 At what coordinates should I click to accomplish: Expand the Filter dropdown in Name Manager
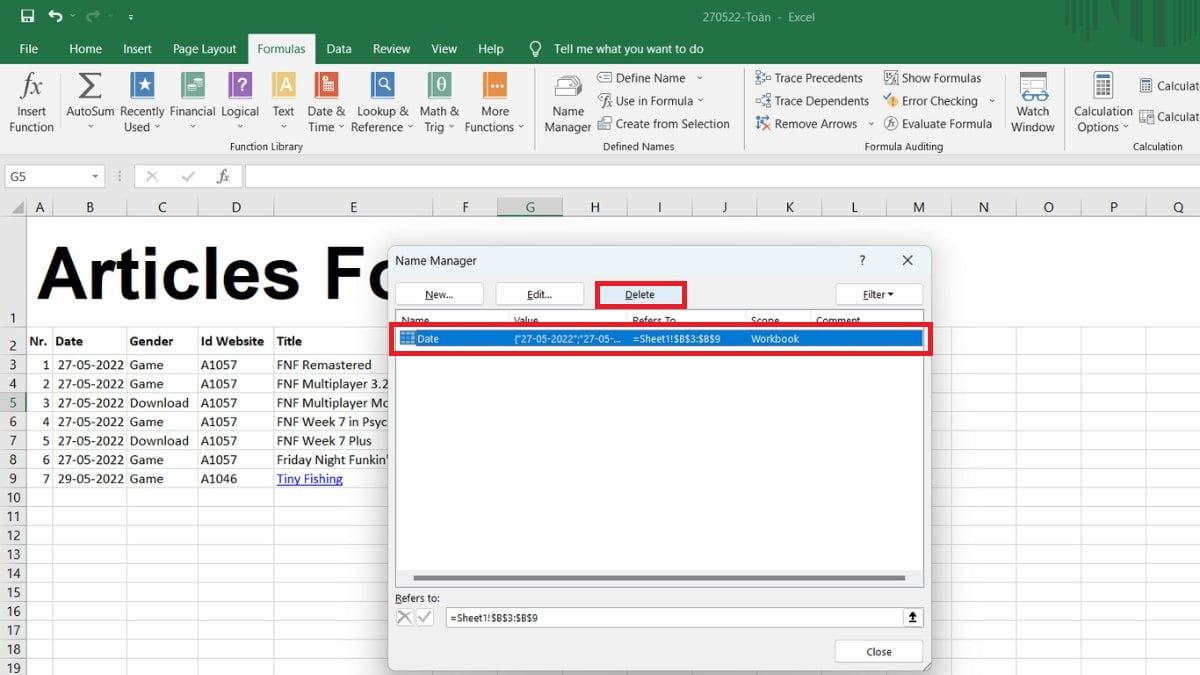pyautogui.click(x=879, y=294)
